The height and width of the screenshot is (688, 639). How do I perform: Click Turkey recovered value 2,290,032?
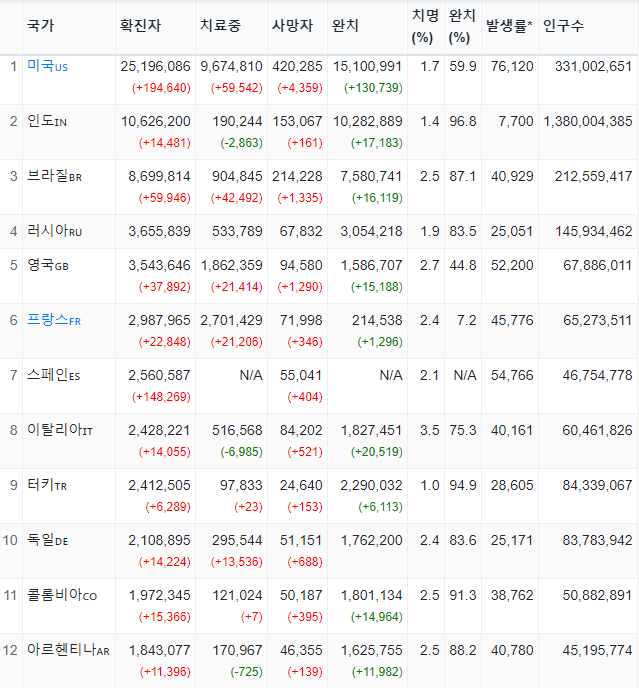point(371,485)
